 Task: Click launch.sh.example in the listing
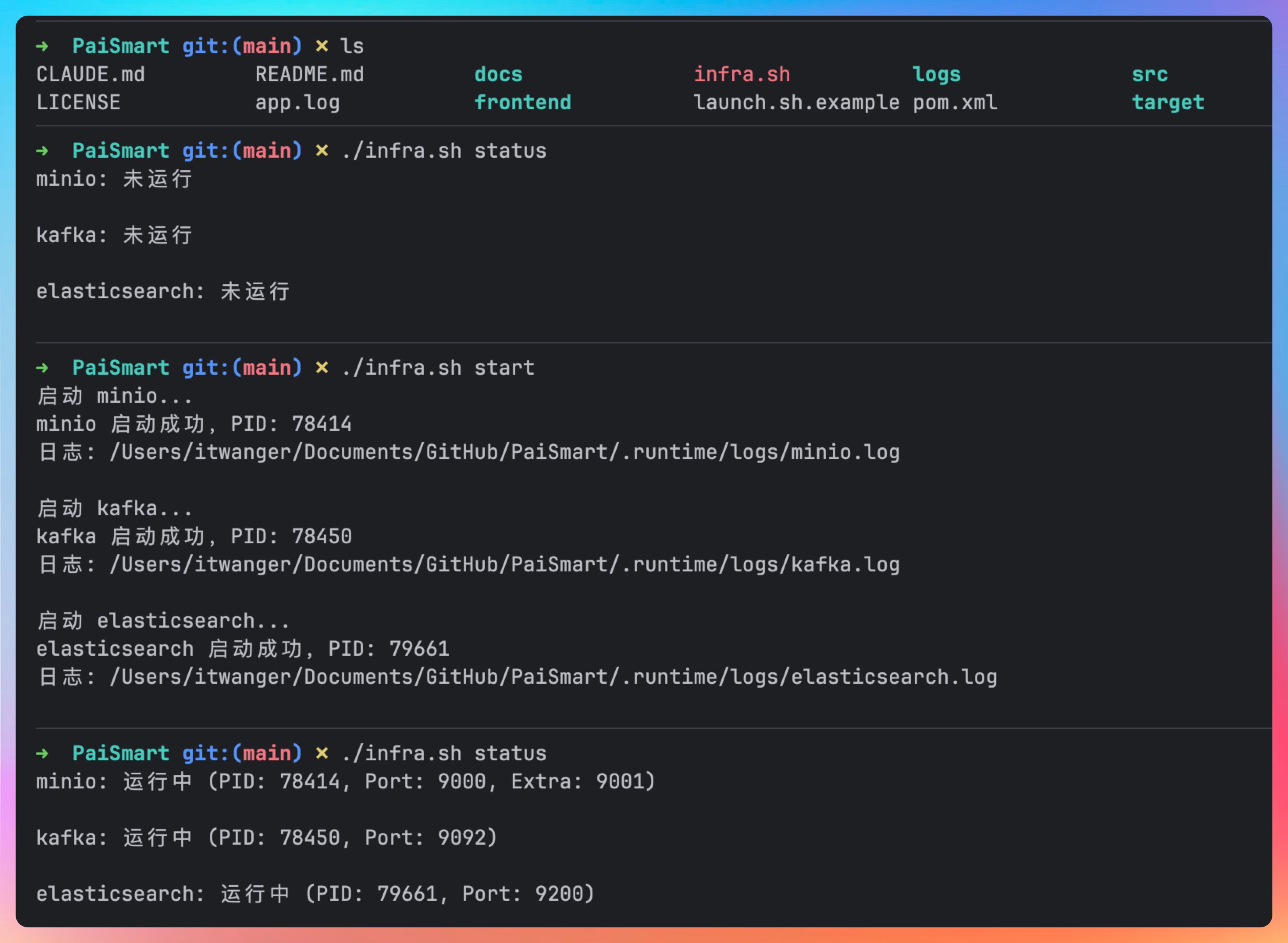796,102
